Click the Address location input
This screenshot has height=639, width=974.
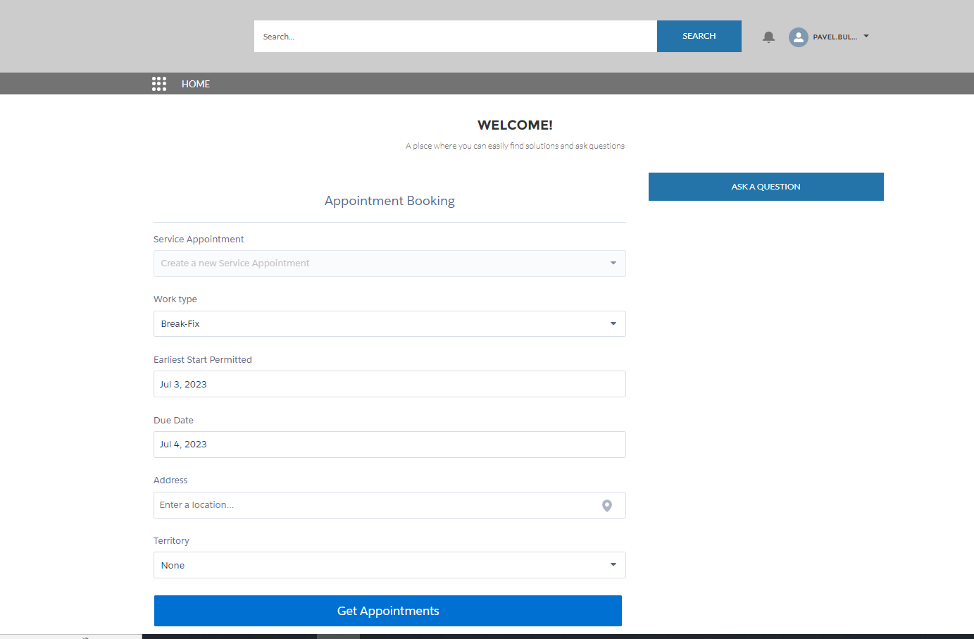(x=389, y=505)
